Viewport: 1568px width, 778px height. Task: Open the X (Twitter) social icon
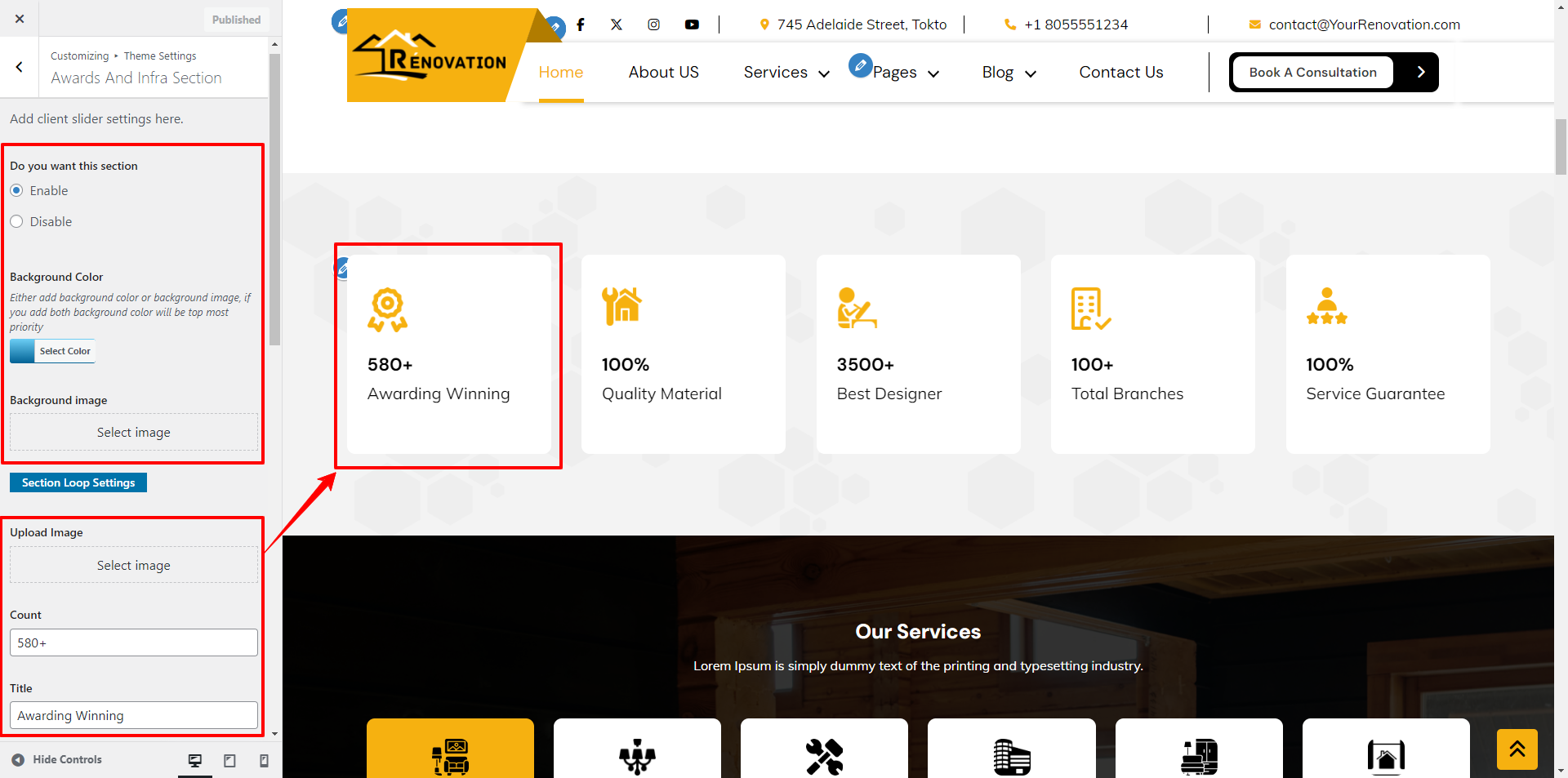click(617, 24)
